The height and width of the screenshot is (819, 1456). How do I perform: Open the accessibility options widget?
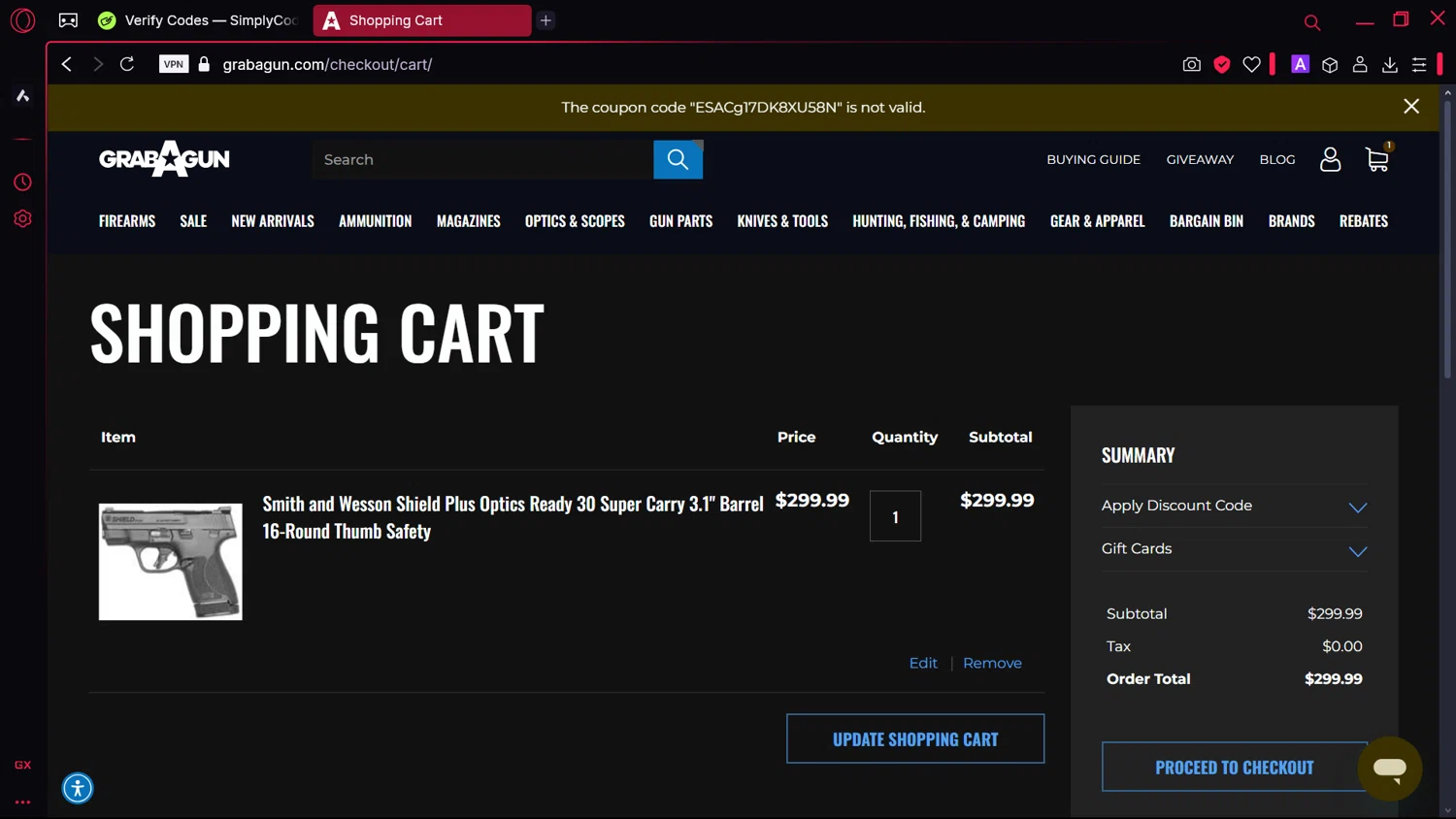click(x=78, y=788)
